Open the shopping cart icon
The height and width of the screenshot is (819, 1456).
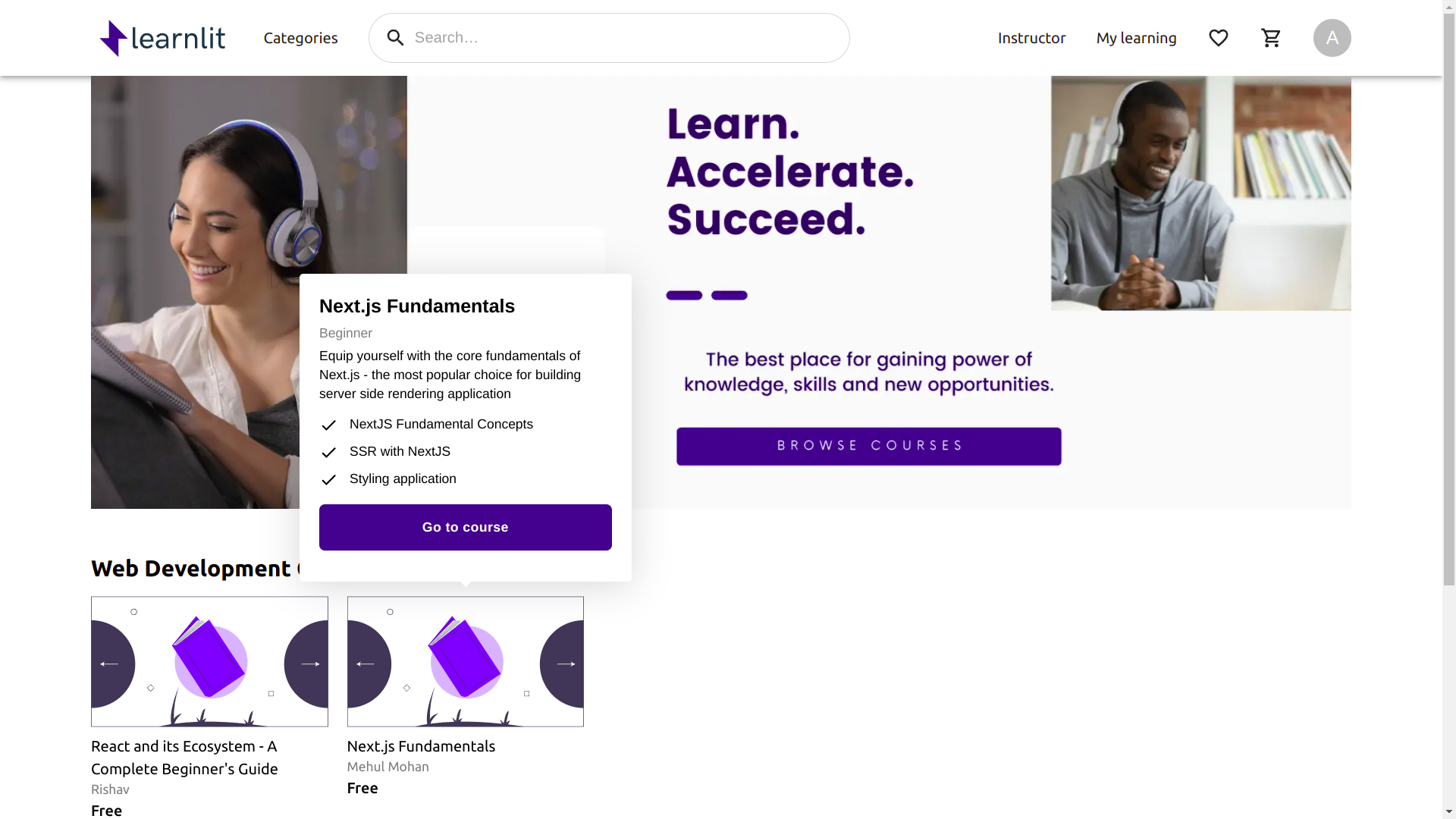point(1271,37)
